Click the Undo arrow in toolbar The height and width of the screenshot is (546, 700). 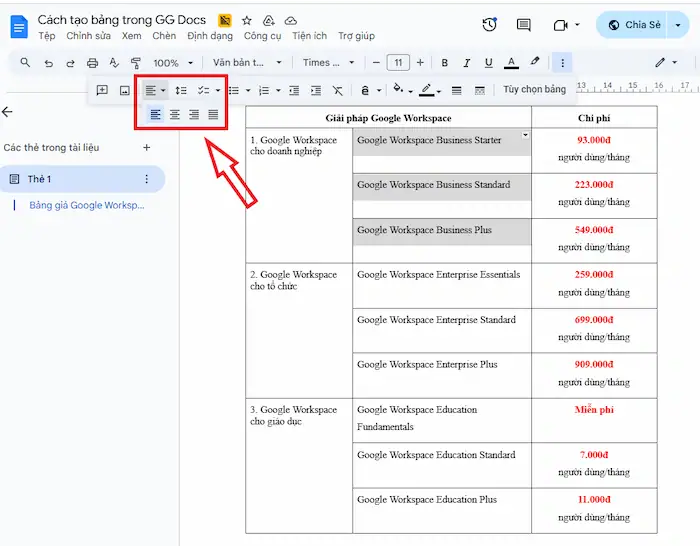click(x=48, y=63)
